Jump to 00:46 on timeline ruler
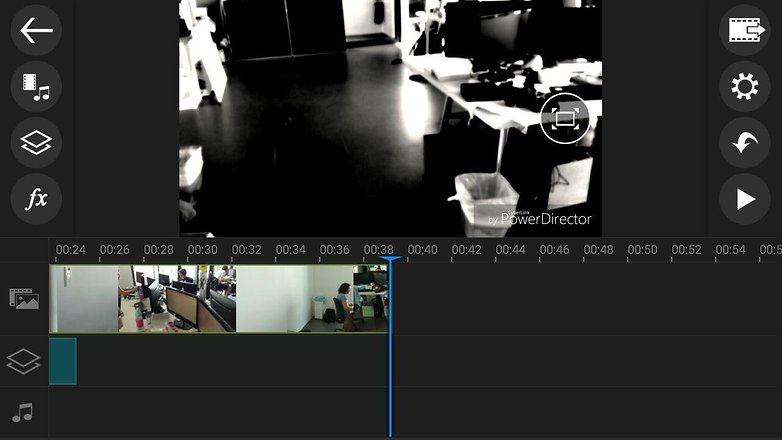This screenshot has height=440, width=782. click(553, 250)
